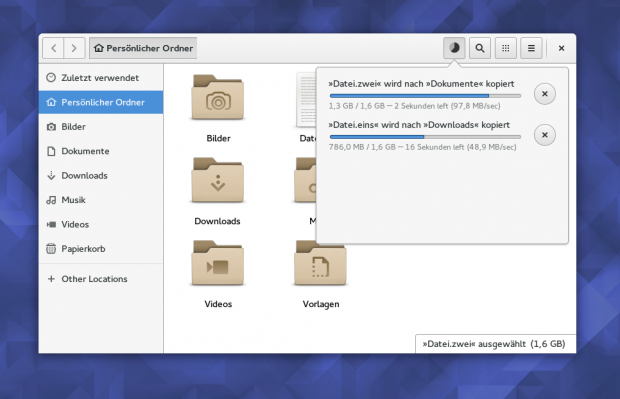Image resolution: width=620 pixels, height=399 pixels.
Task: Click the Vorlagen label under its folder
Action: coord(321,304)
